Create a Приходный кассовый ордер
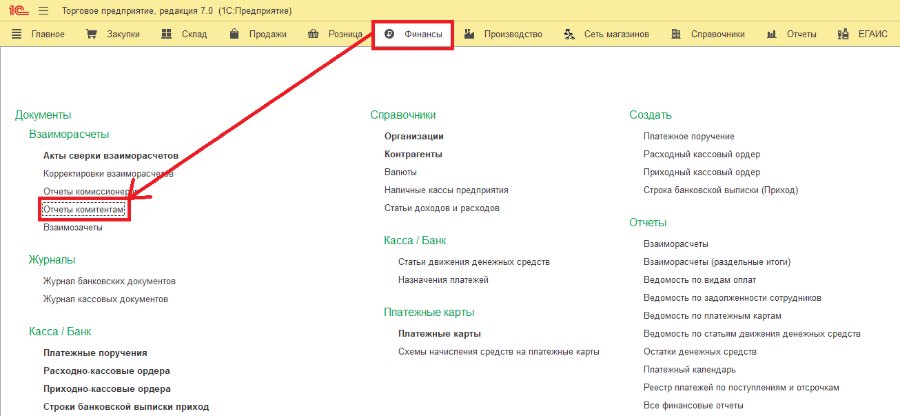Image resolution: width=900 pixels, height=416 pixels. click(x=702, y=172)
